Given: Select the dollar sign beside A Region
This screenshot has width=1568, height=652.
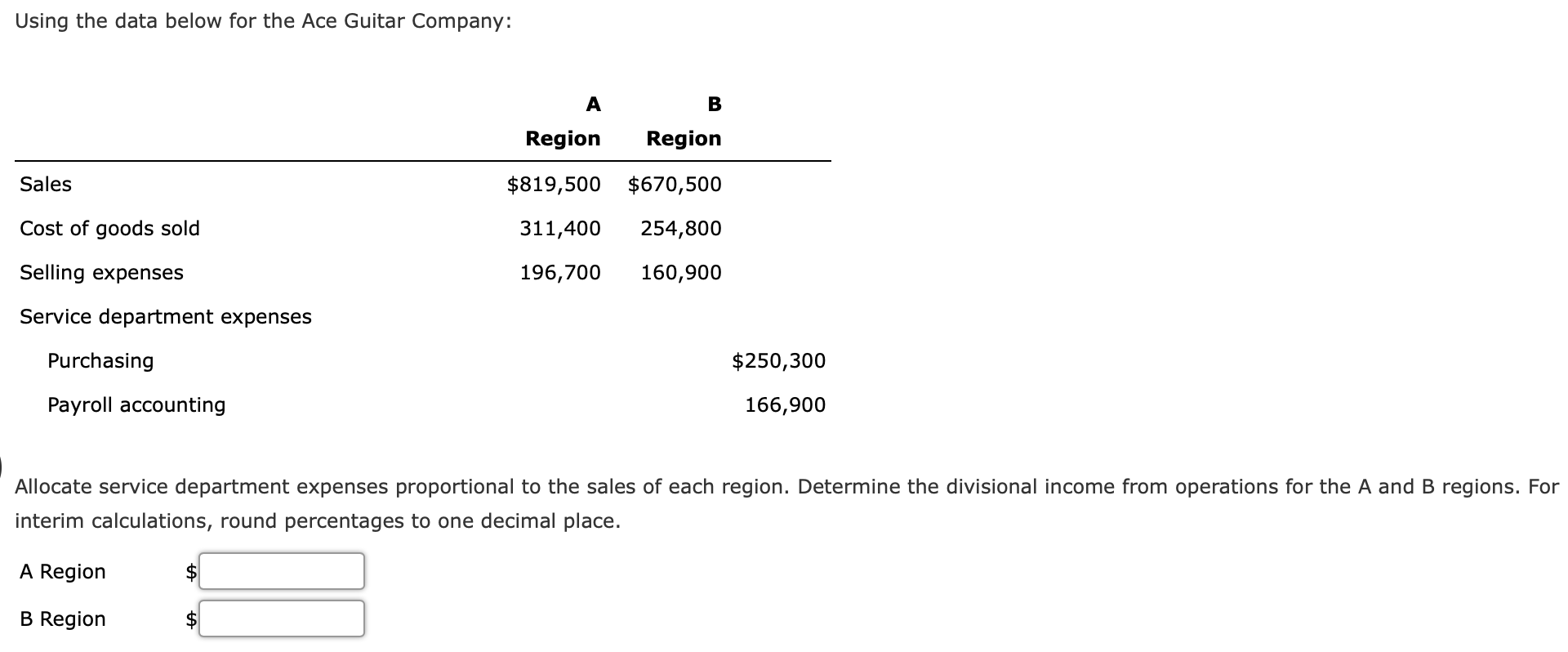Looking at the screenshot, I should click(190, 572).
